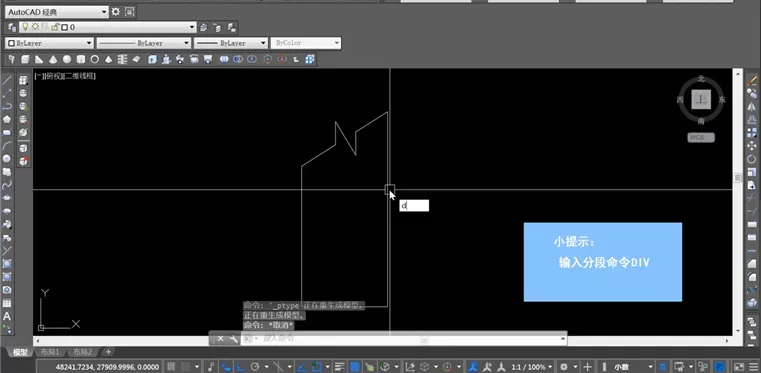Switch to the 布局2 layout tab
761x373 pixels.
(83, 352)
